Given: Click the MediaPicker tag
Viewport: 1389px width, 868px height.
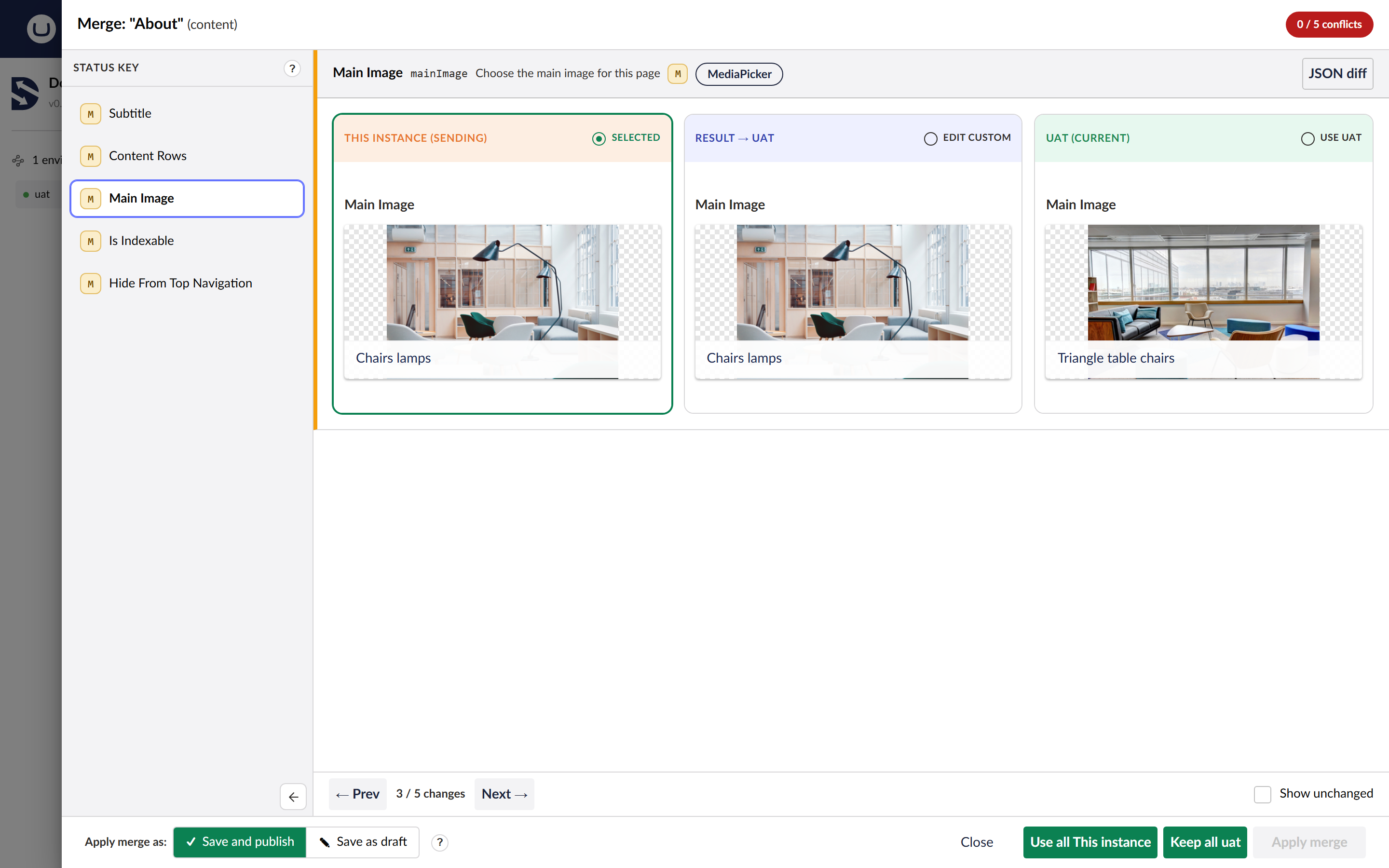Looking at the screenshot, I should tap(739, 74).
